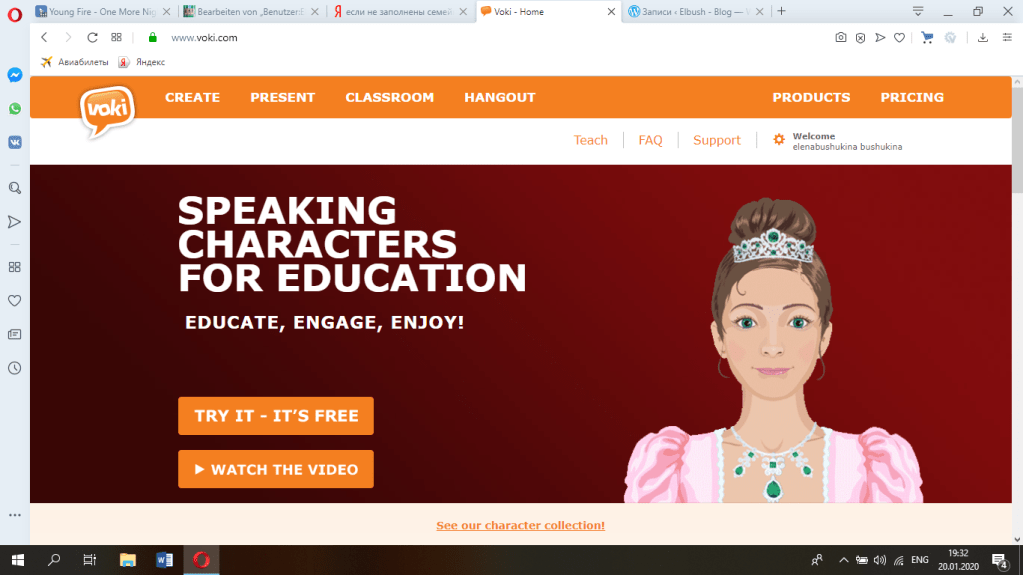Open the tab menu dropdown arrow
The width and height of the screenshot is (1023, 575).
click(x=917, y=11)
